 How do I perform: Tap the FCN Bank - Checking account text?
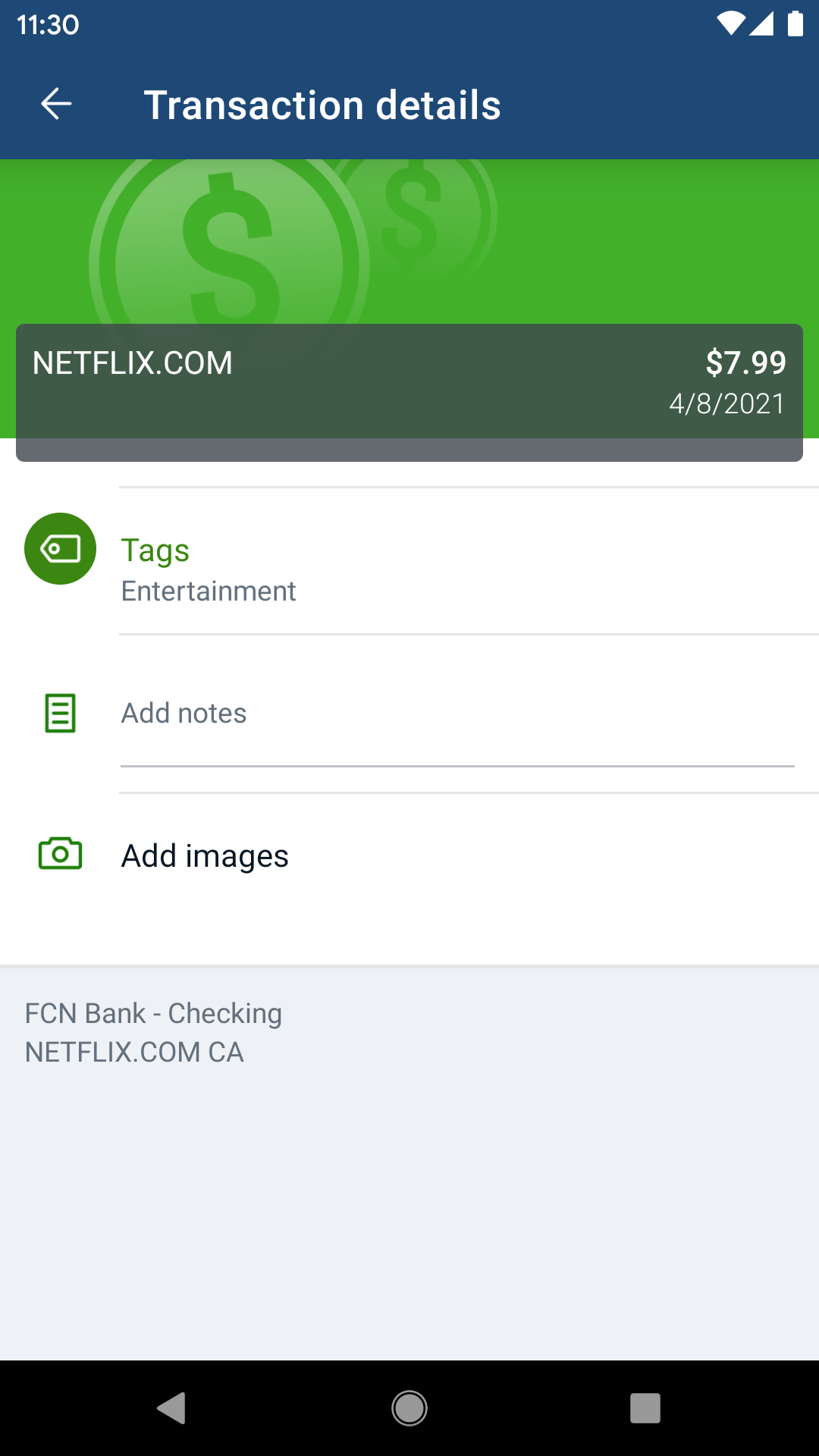[153, 1013]
